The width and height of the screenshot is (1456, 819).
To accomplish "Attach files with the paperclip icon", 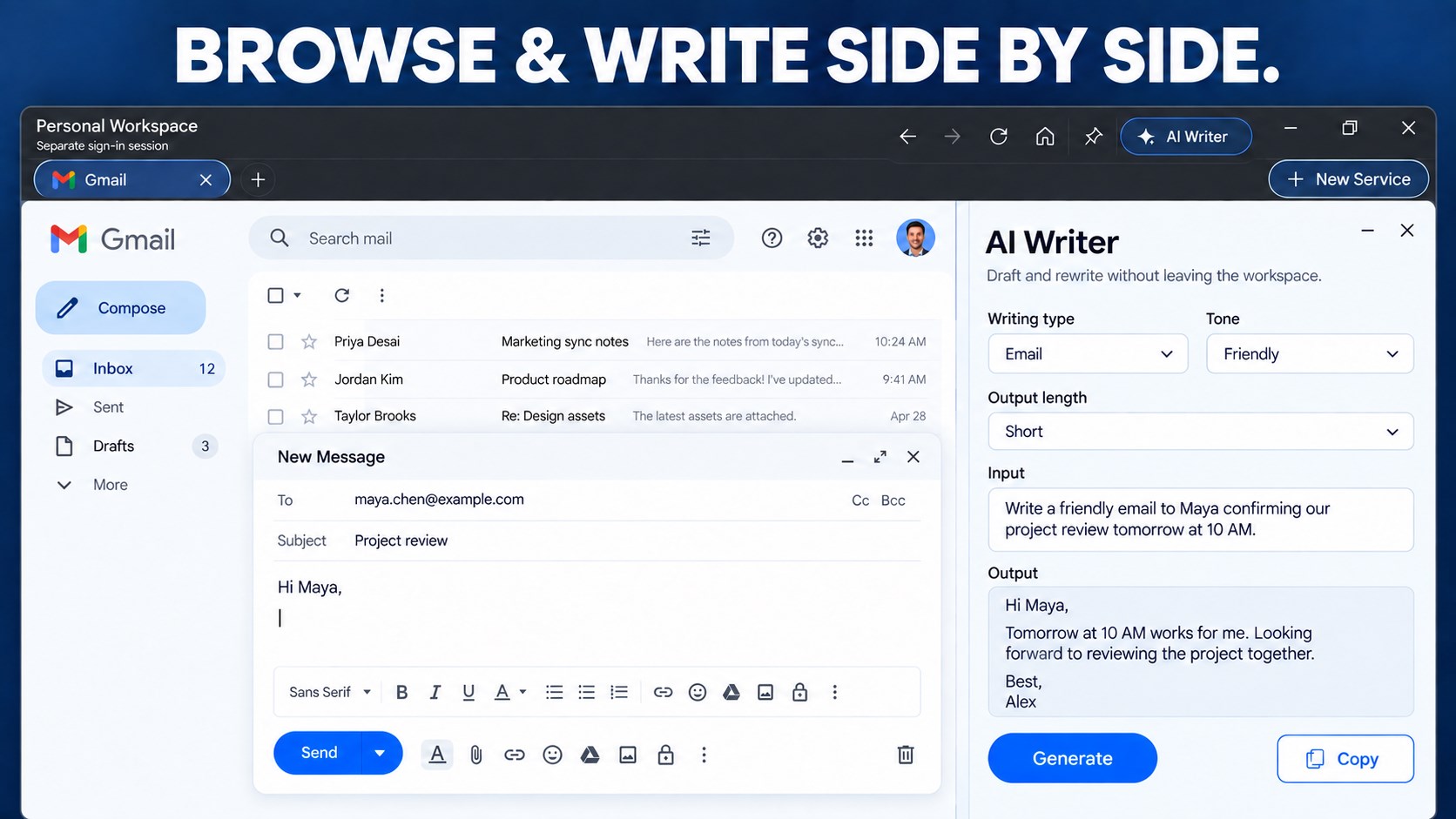I will (475, 755).
